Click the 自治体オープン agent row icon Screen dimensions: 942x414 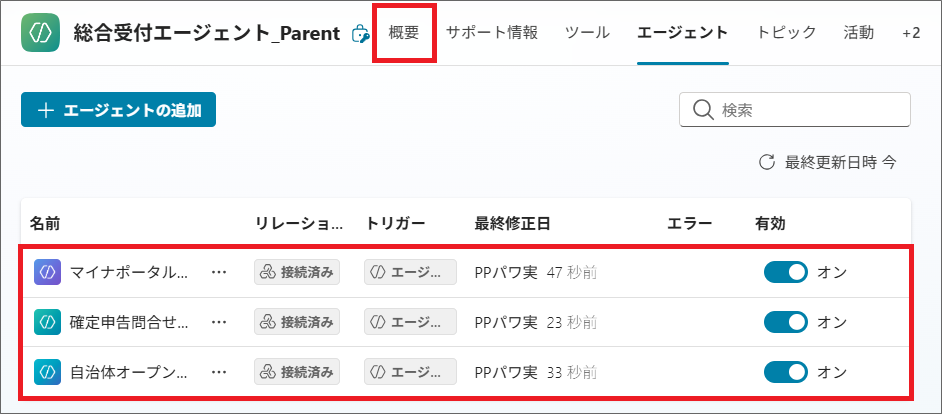(46, 372)
